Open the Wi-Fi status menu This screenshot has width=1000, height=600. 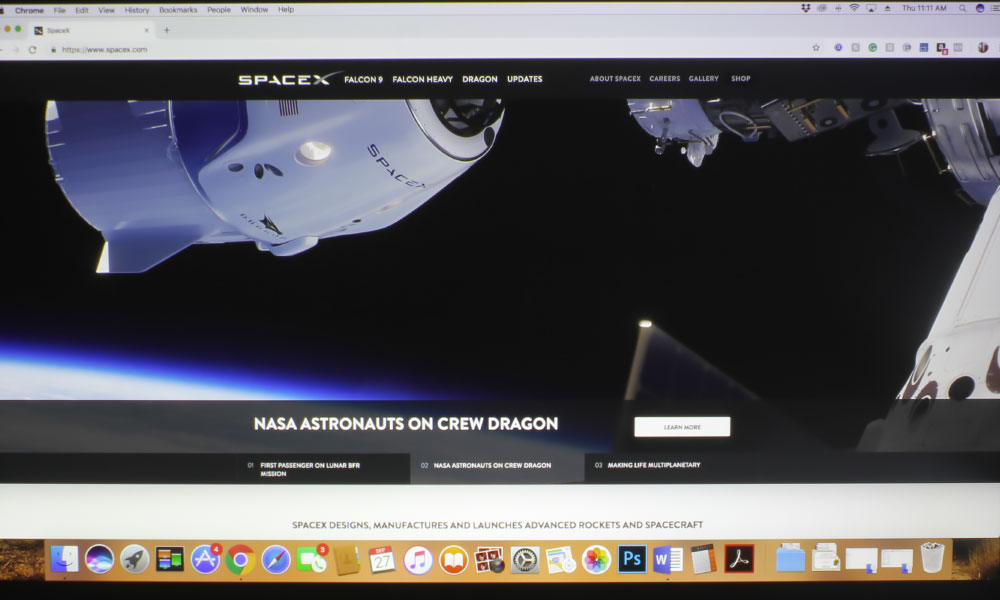854,8
